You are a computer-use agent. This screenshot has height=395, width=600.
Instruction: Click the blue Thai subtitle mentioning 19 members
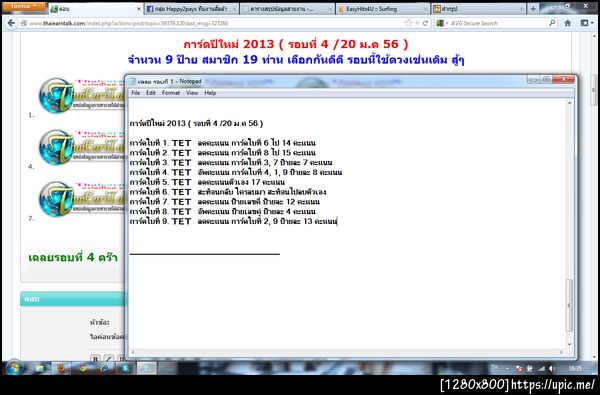296,60
